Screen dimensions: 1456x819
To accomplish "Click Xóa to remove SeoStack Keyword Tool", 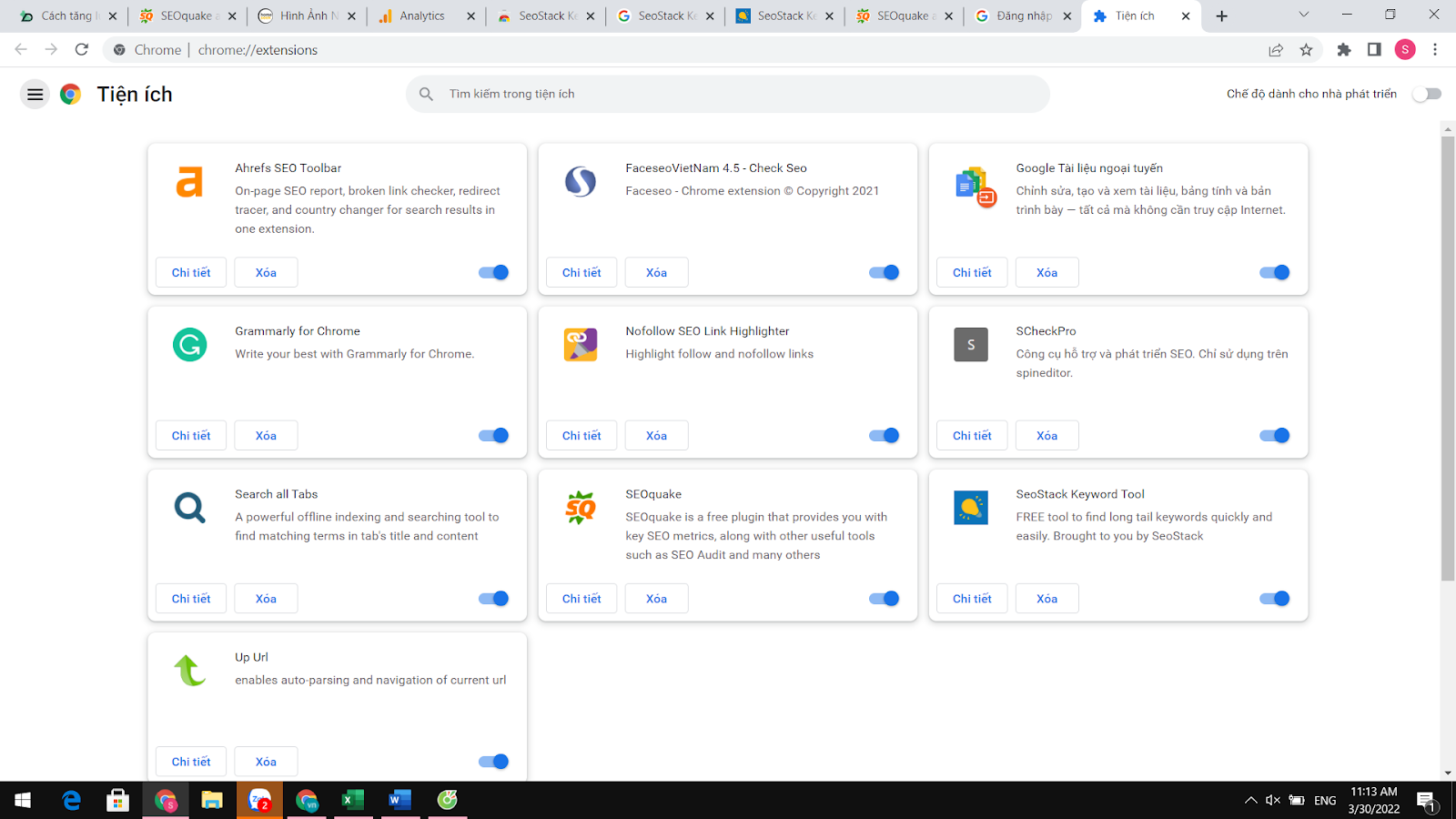I will click(1046, 598).
